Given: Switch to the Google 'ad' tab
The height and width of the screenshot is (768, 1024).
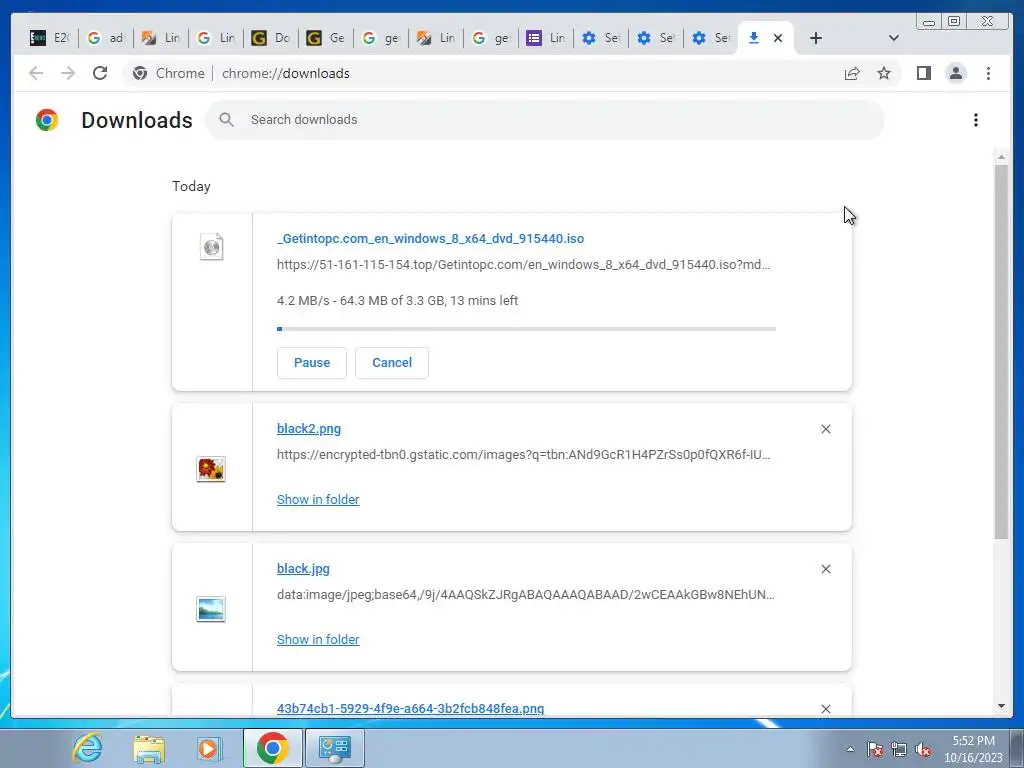Looking at the screenshot, I should (106, 38).
